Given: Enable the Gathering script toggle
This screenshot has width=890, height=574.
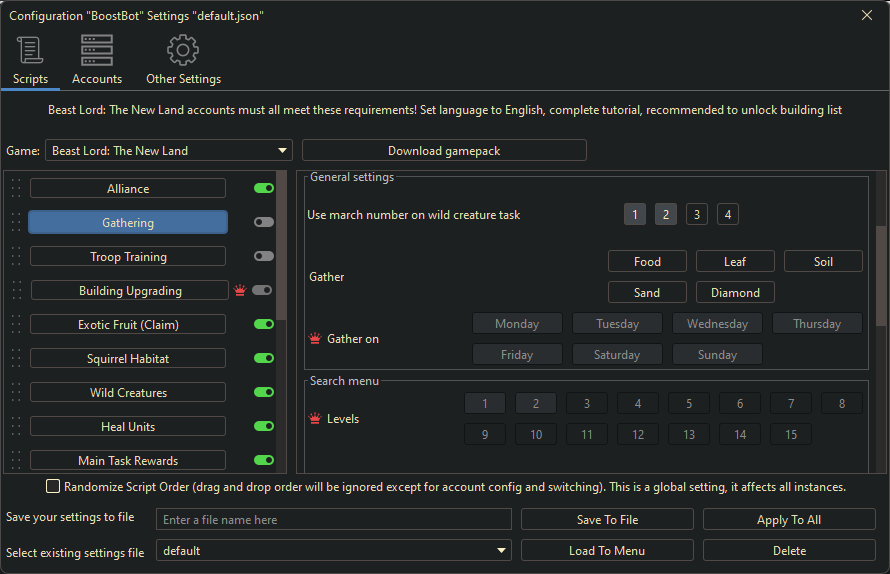Looking at the screenshot, I should [x=264, y=222].
